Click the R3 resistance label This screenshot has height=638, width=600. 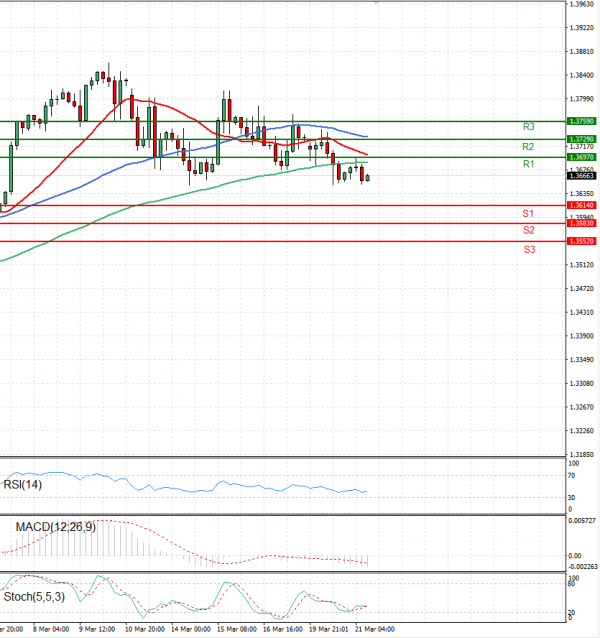tap(528, 127)
